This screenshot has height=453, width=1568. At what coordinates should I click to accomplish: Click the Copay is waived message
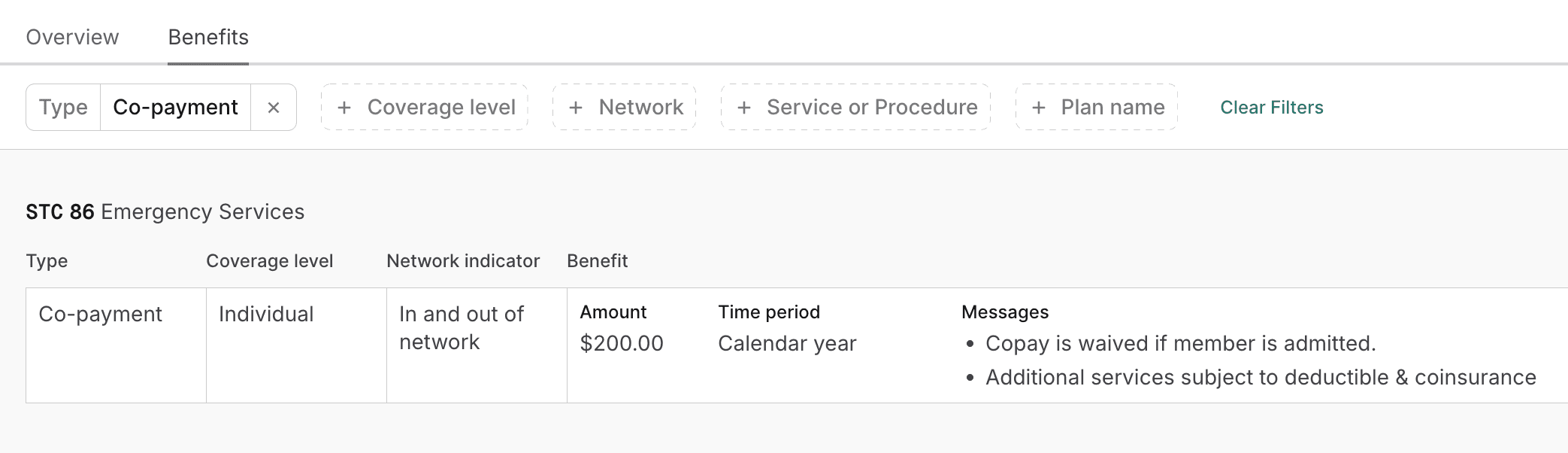click(1180, 344)
